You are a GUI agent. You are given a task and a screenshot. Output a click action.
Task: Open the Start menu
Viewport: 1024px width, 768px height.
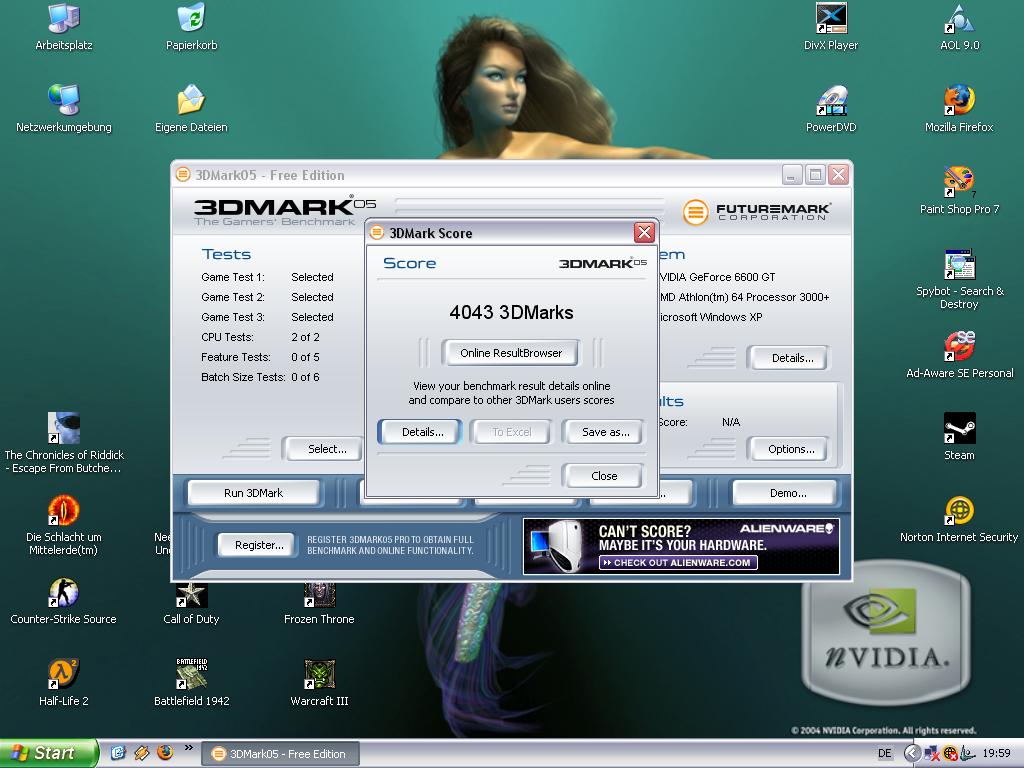[x=49, y=753]
